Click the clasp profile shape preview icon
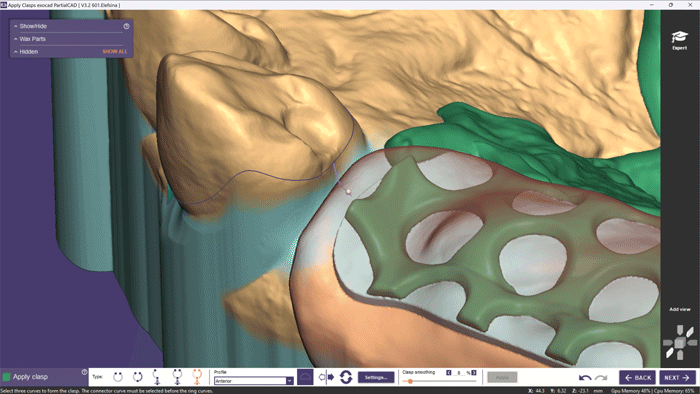The height and width of the screenshot is (394, 700). (x=305, y=377)
